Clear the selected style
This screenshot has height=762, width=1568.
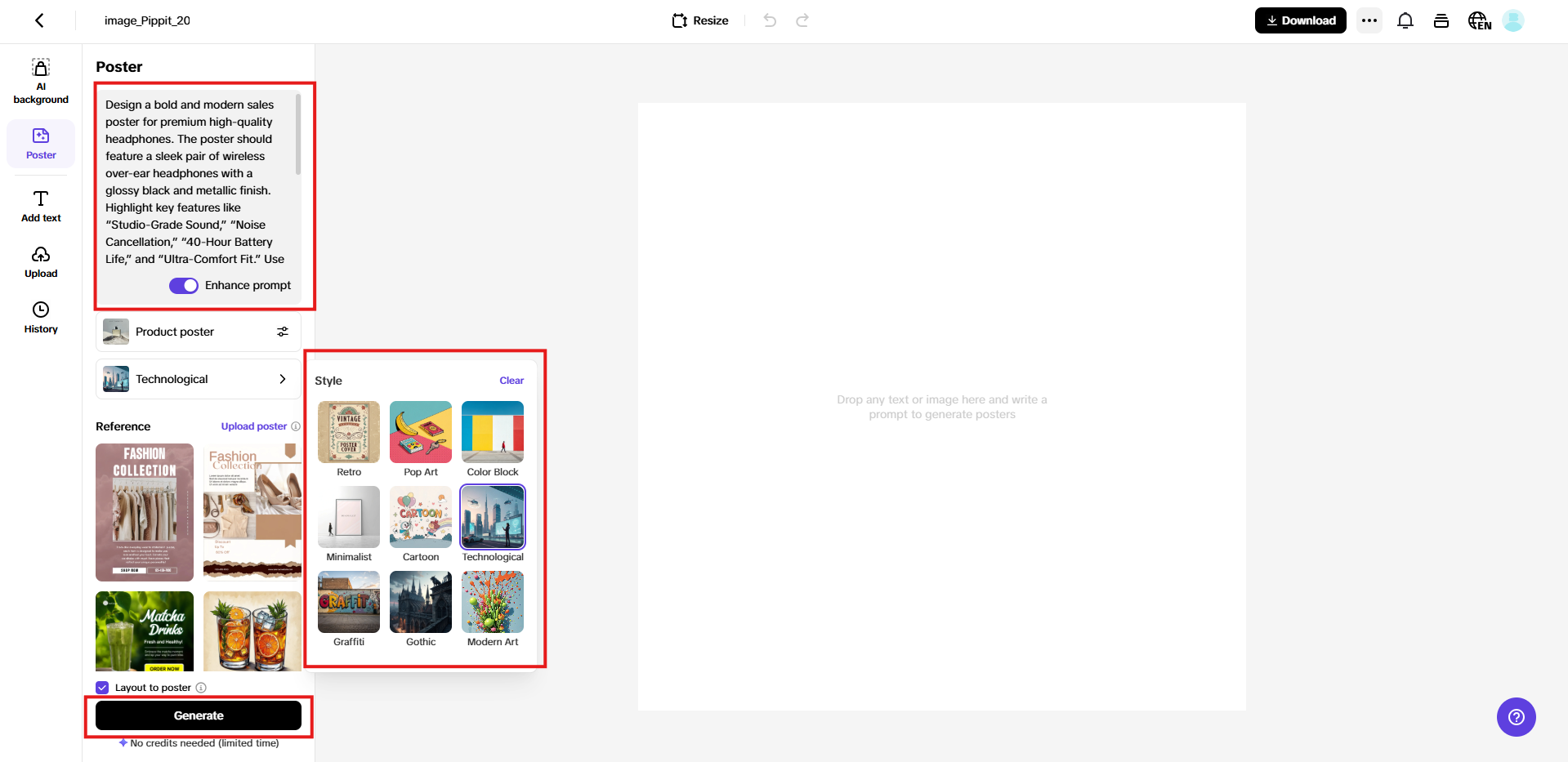(511, 380)
